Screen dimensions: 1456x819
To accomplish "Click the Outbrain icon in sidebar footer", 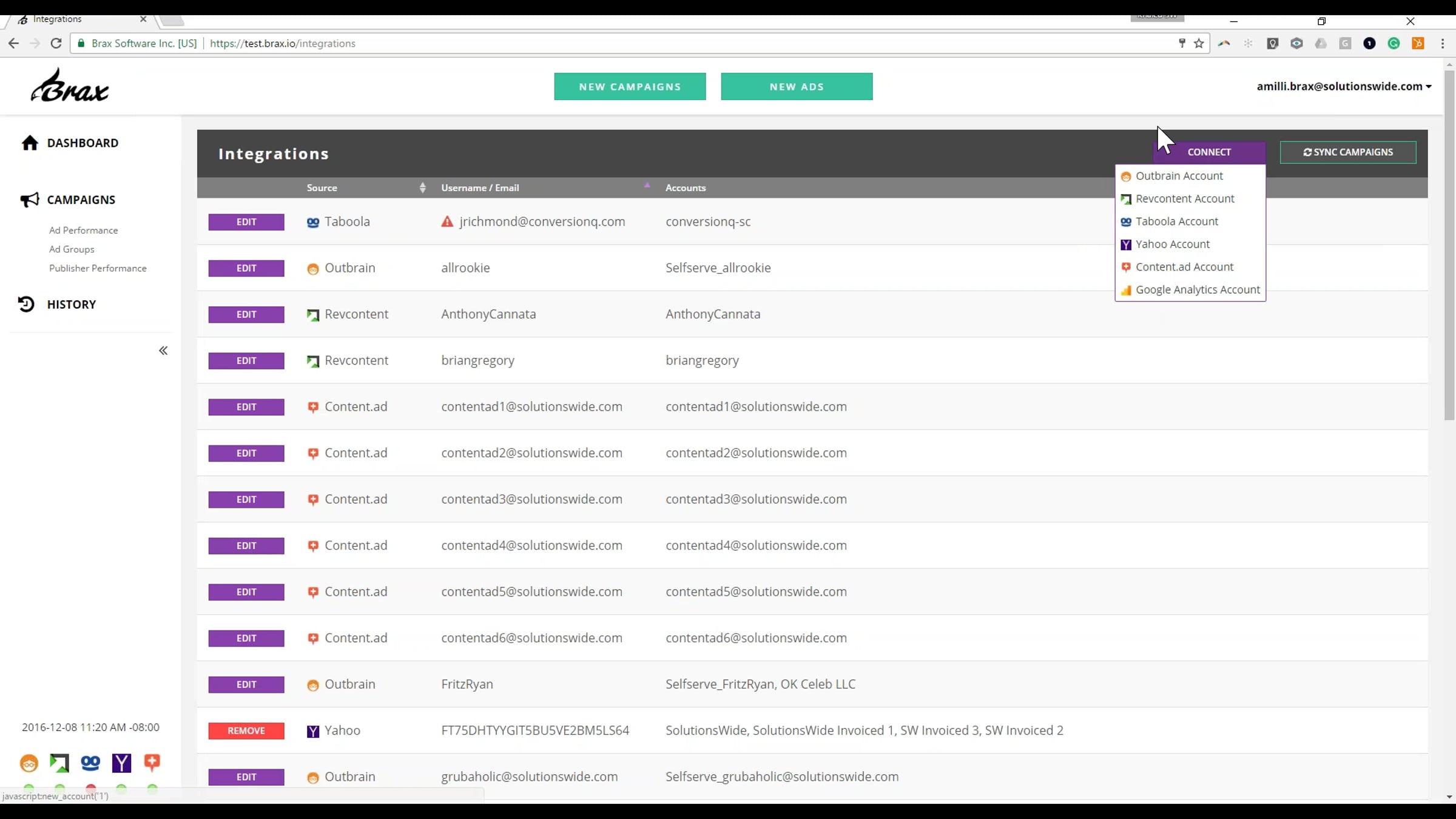I will click(29, 763).
